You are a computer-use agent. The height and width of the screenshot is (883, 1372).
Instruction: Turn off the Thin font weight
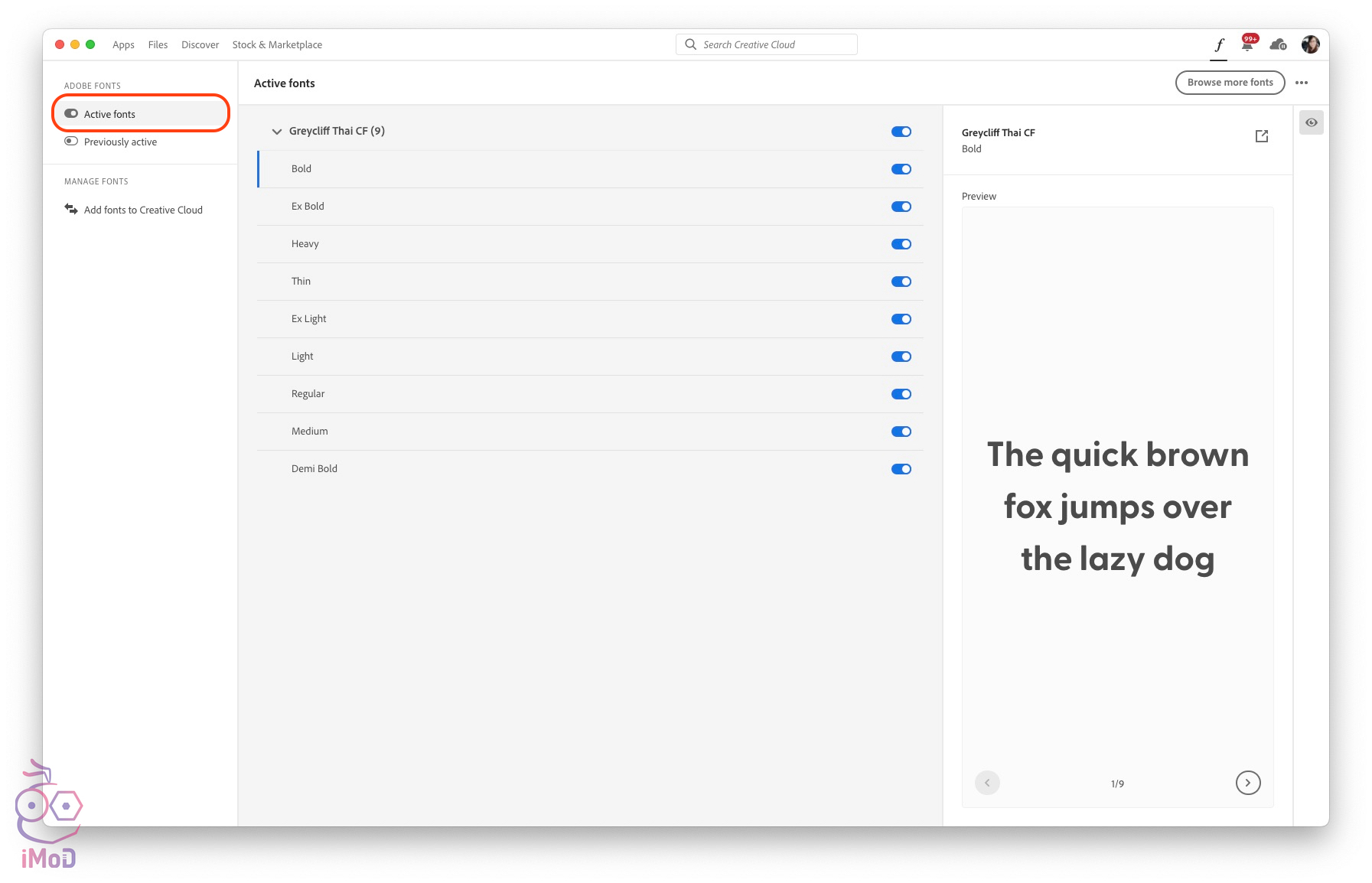point(901,282)
